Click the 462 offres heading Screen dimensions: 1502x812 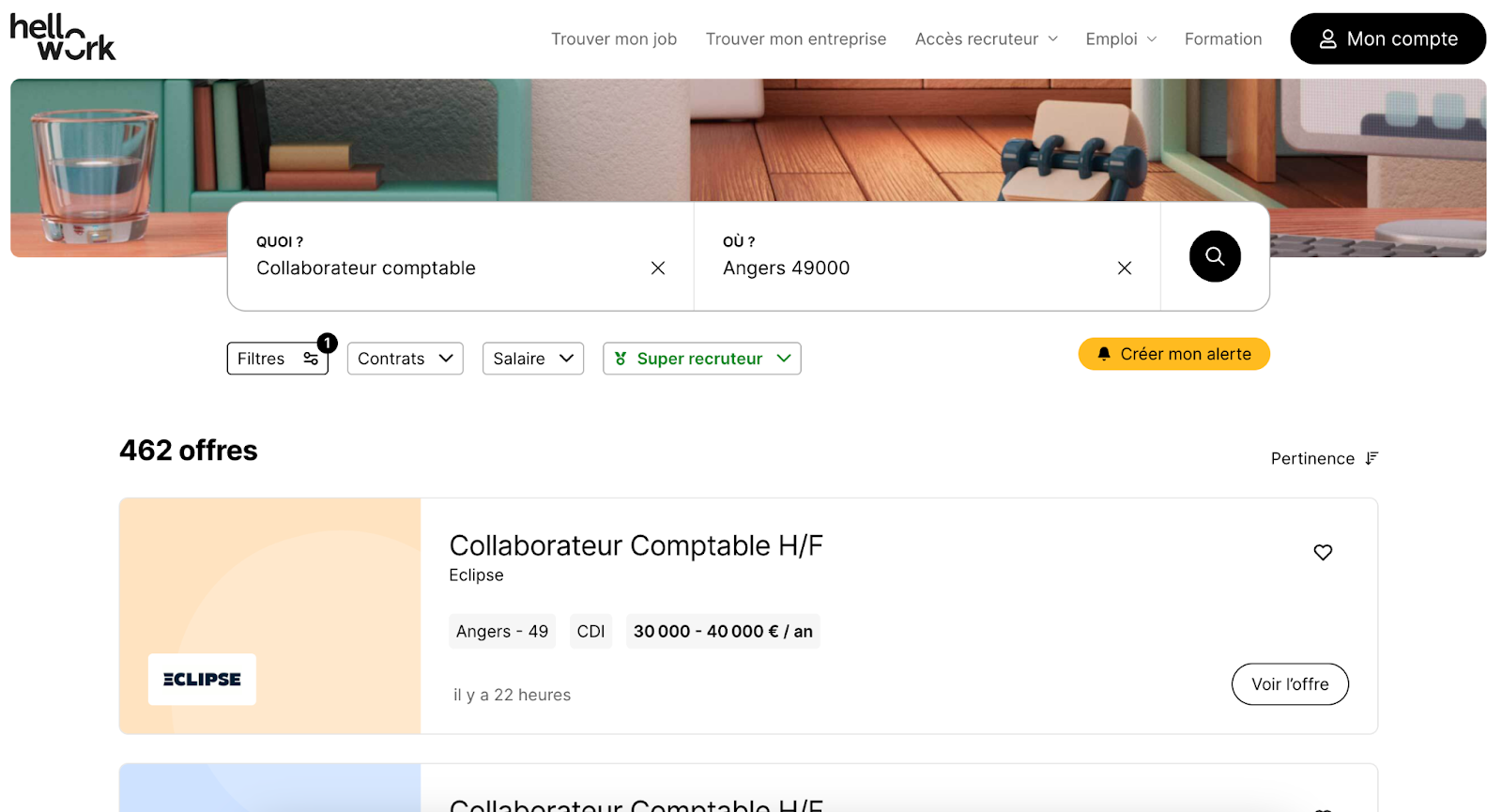[x=188, y=451]
